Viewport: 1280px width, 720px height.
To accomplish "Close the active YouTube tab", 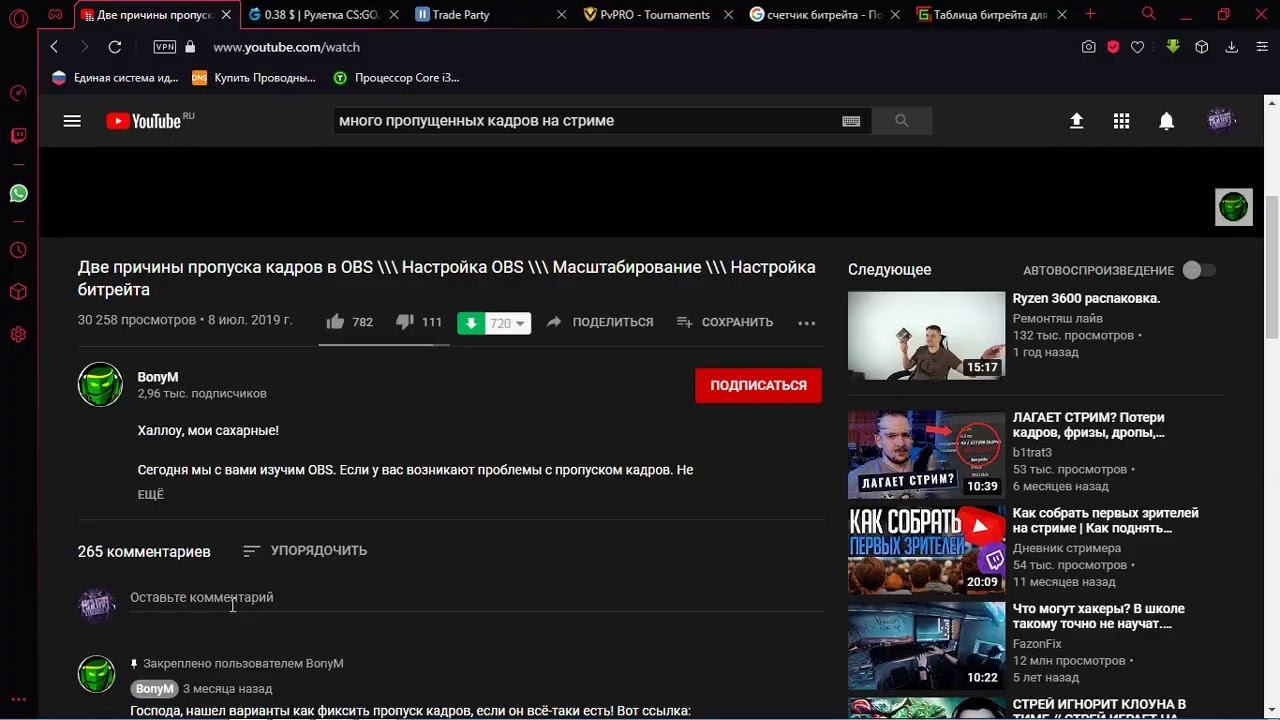I will point(227,15).
